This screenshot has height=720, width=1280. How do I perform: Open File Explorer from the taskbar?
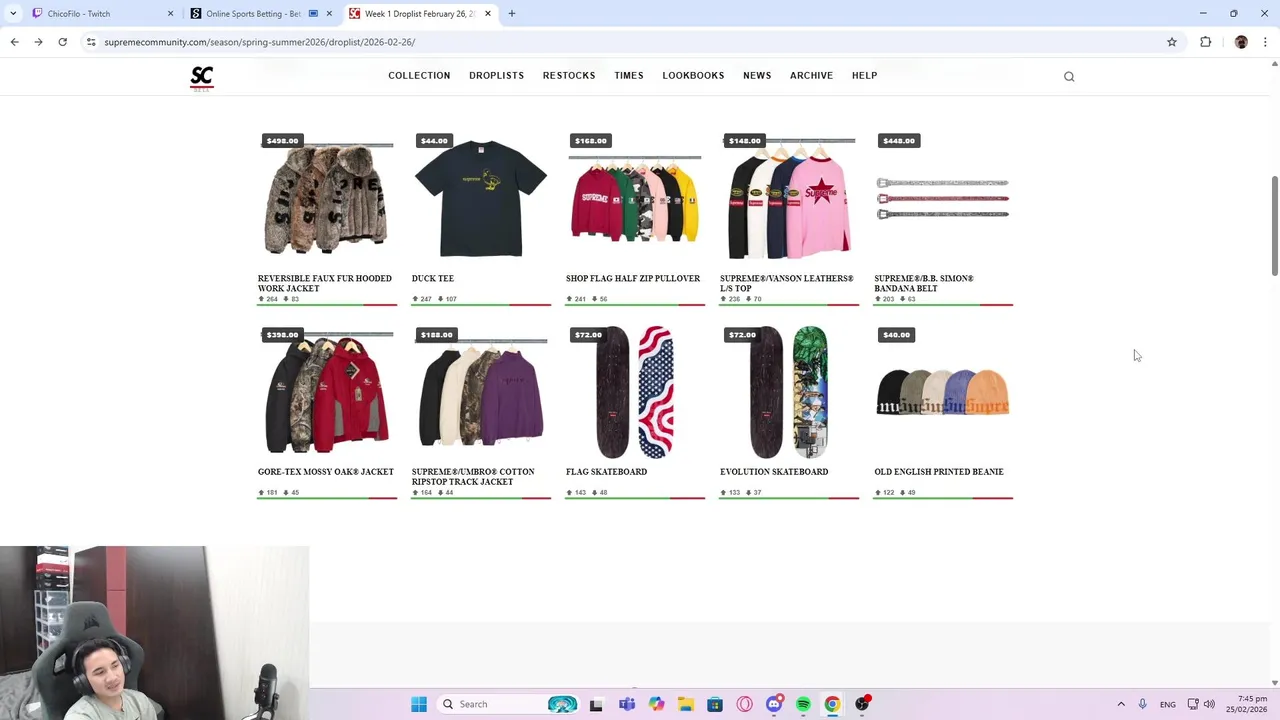tap(685, 704)
